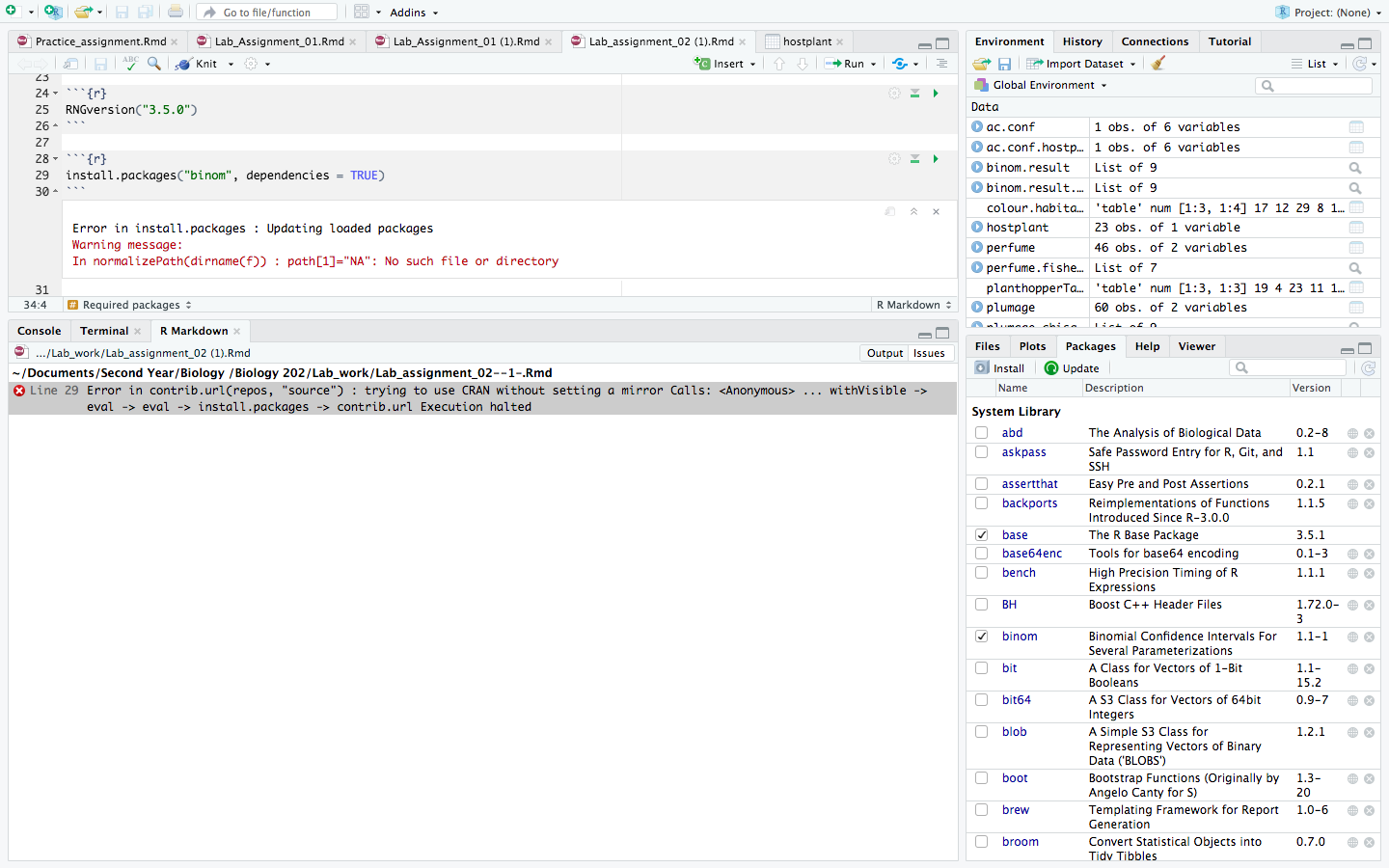Open the Knit options dropdown arrow

pyautogui.click(x=231, y=65)
